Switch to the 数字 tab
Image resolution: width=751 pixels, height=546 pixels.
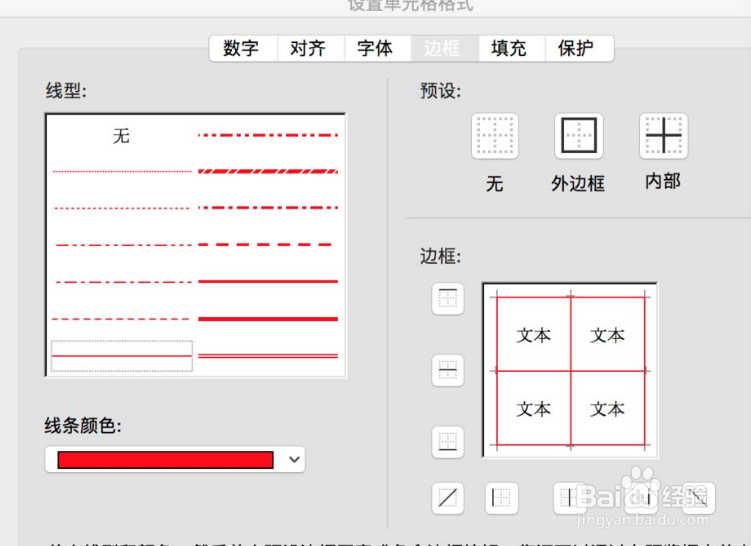241,48
